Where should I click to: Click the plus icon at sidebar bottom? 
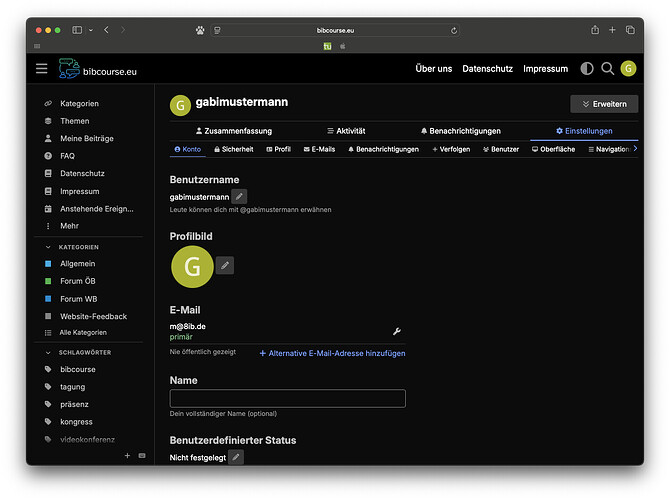(127, 455)
